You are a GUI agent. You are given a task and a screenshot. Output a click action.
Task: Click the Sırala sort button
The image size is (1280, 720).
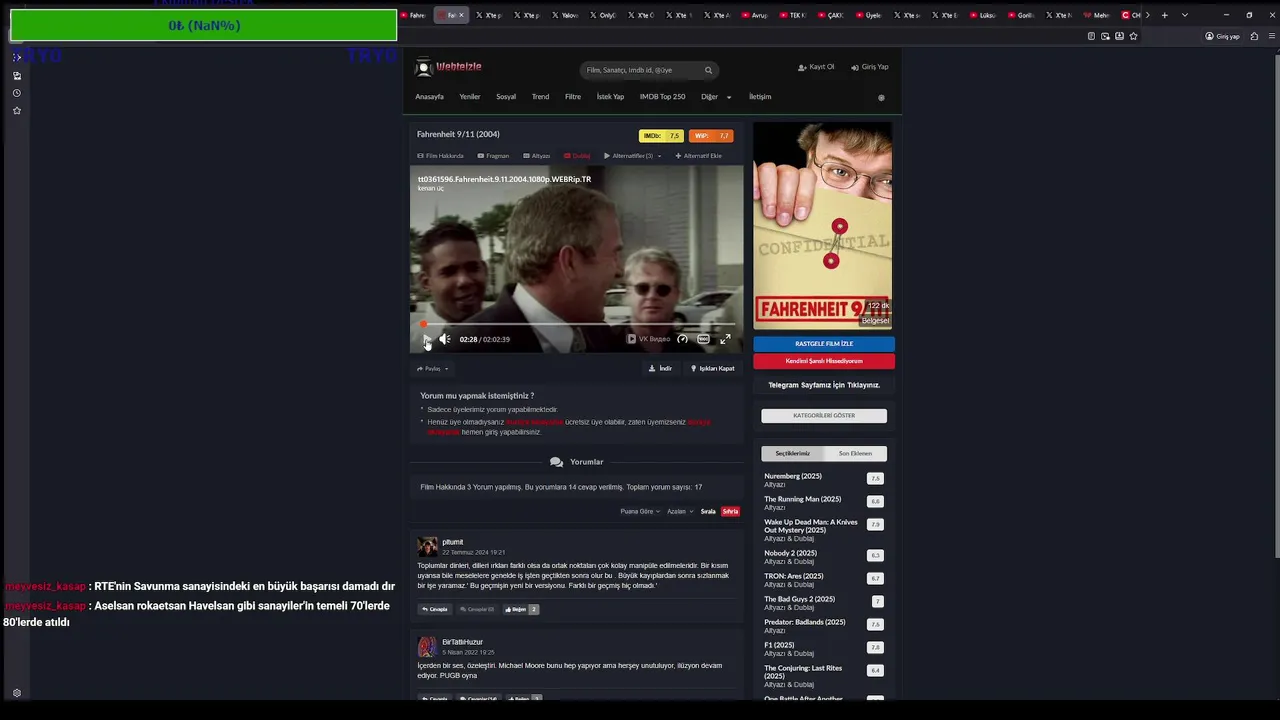coord(708,511)
